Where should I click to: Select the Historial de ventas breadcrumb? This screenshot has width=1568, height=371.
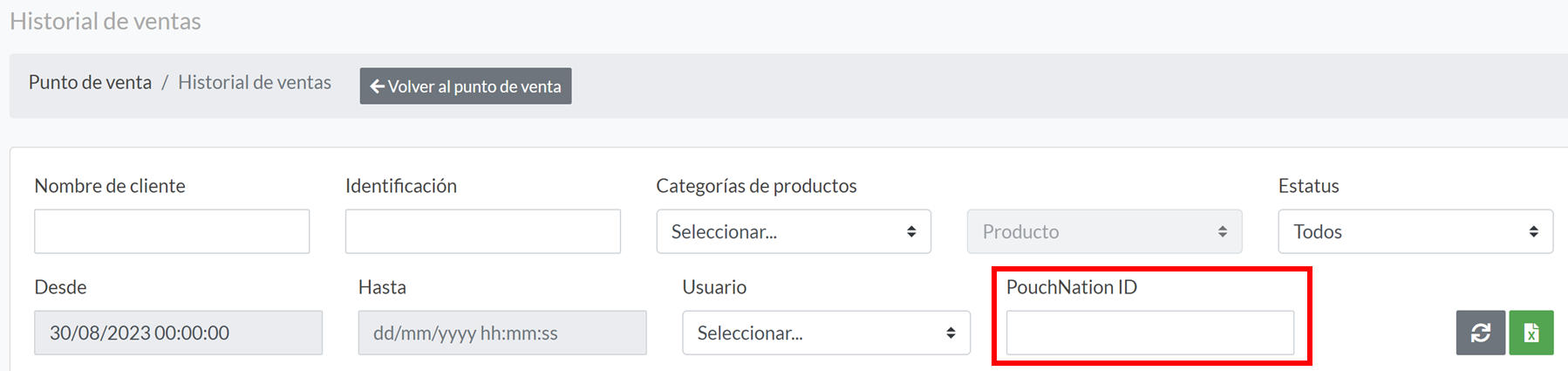click(255, 82)
